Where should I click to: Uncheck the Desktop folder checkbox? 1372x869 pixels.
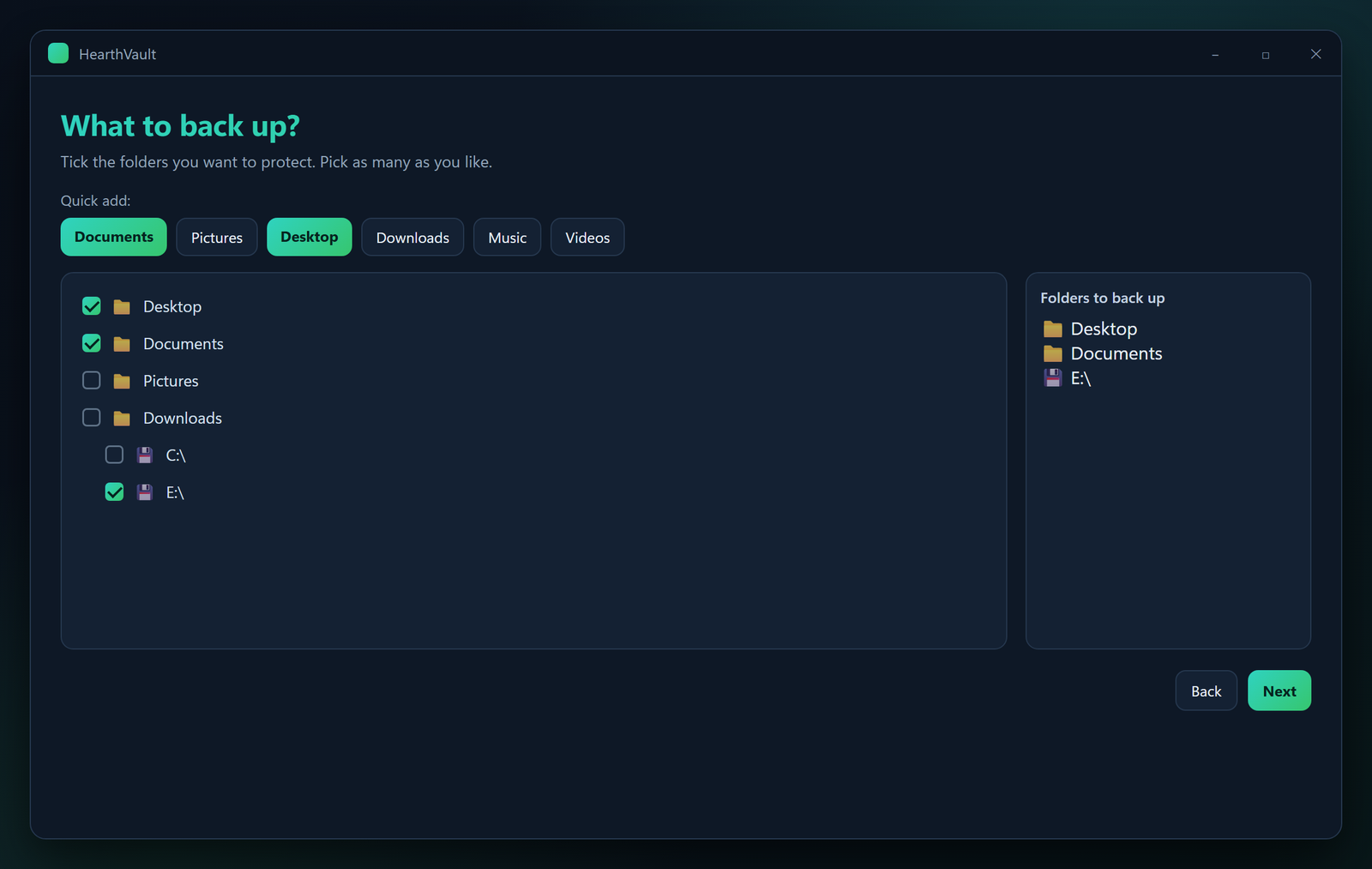click(x=92, y=306)
